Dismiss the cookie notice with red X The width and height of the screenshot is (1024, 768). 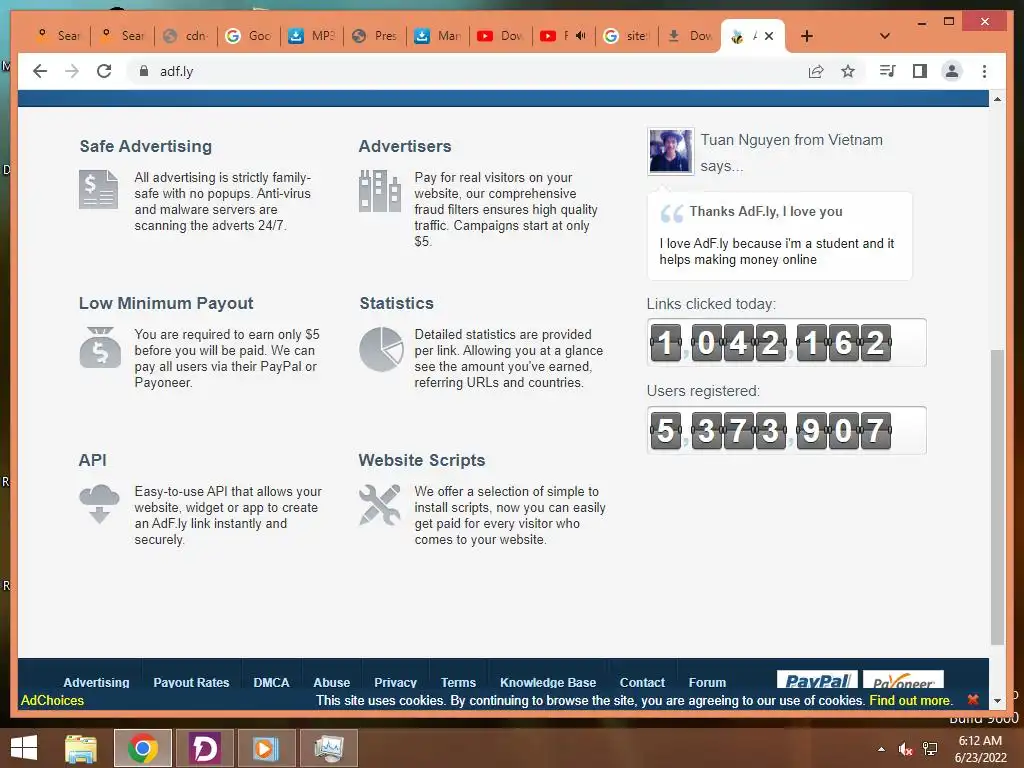[x=972, y=699]
